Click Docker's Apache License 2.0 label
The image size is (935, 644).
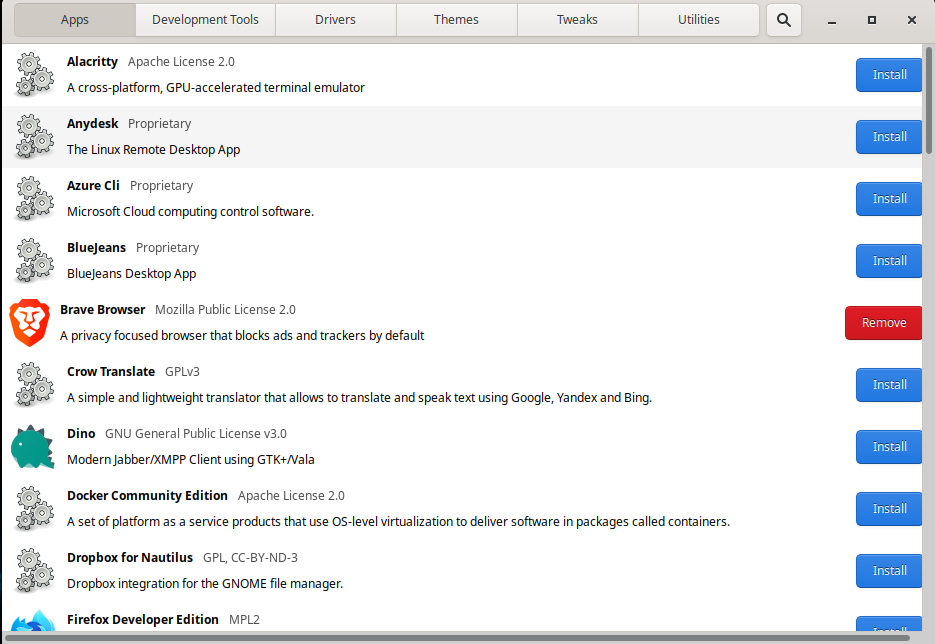click(291, 496)
